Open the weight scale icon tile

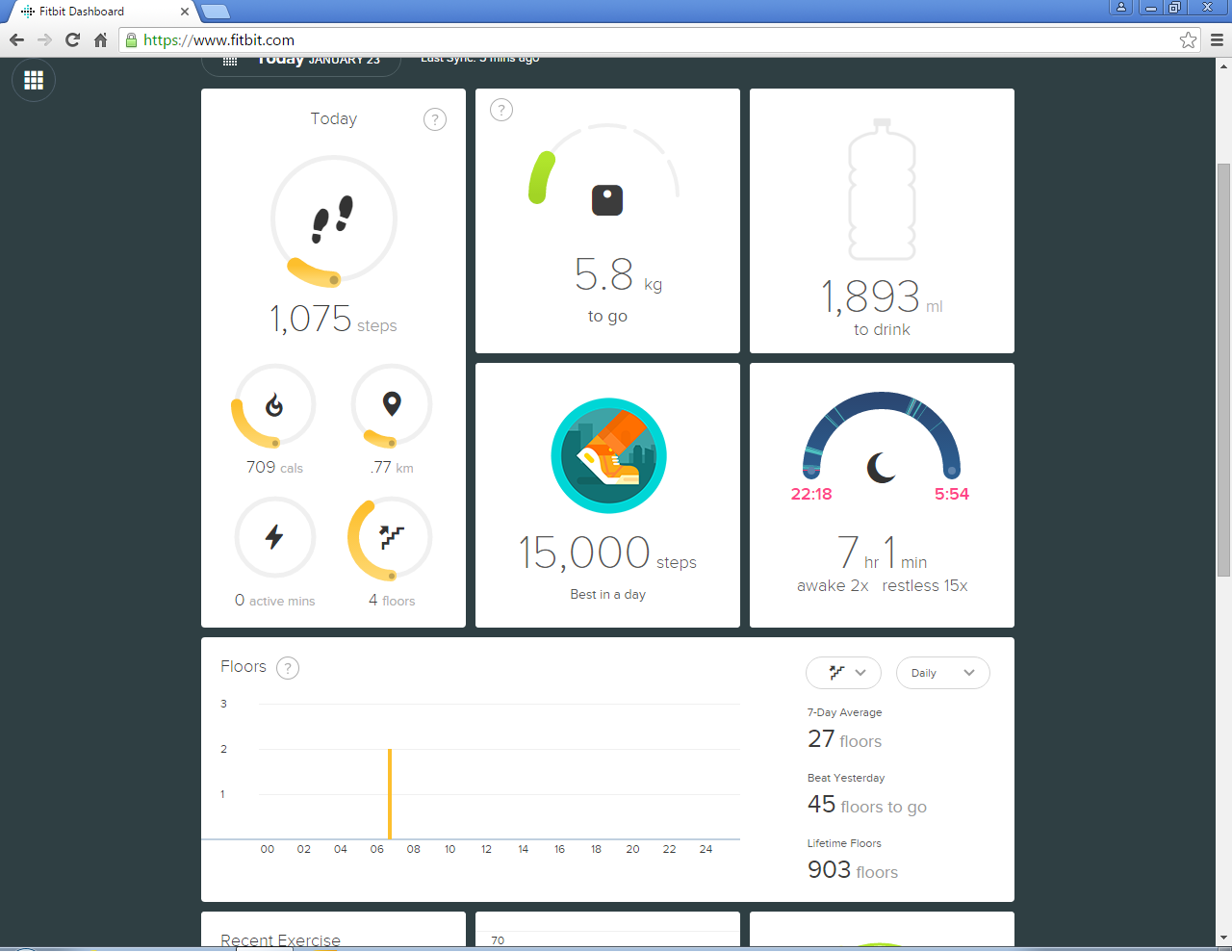point(606,200)
